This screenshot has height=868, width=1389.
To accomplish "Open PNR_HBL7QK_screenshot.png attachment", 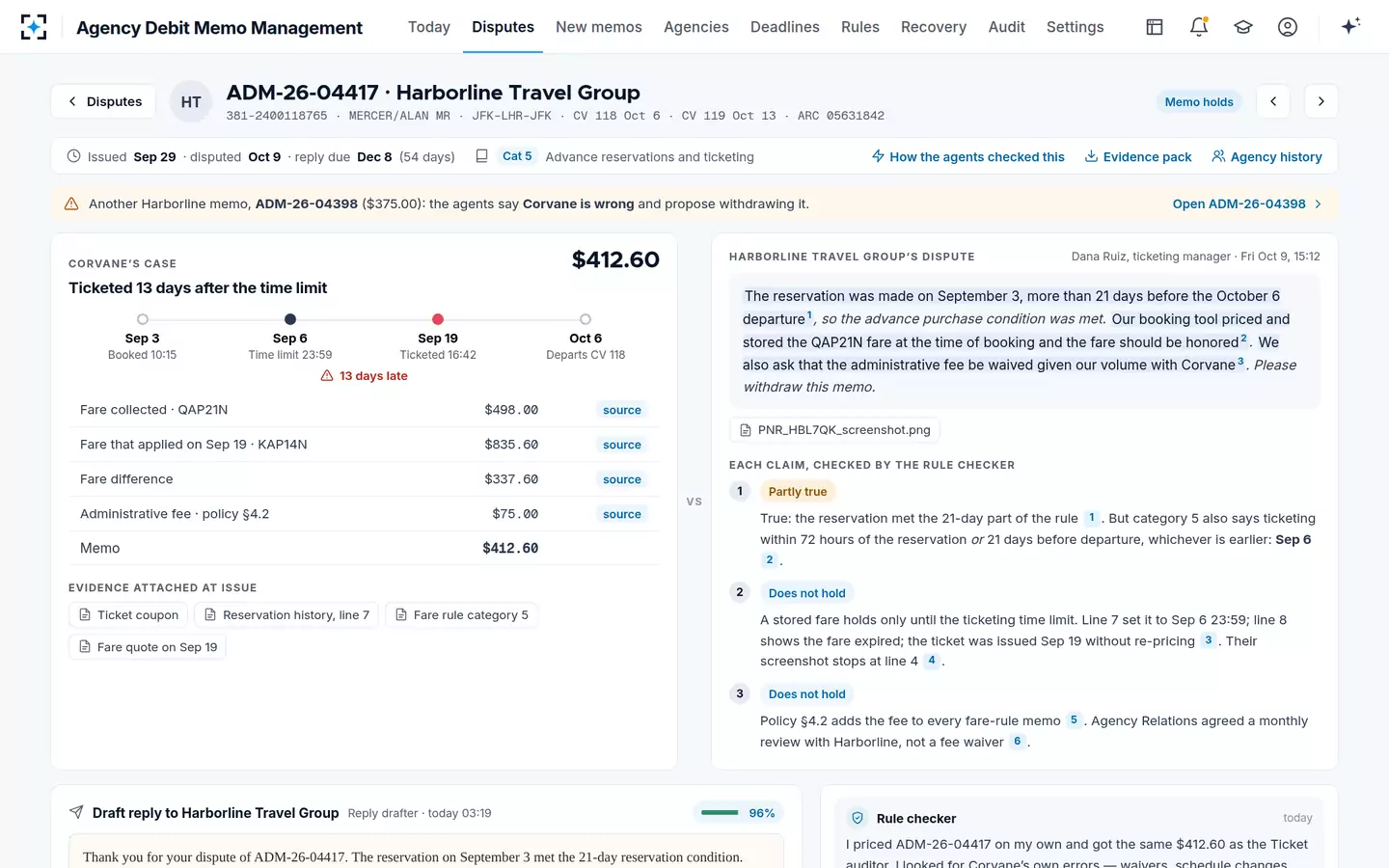I will click(x=834, y=430).
